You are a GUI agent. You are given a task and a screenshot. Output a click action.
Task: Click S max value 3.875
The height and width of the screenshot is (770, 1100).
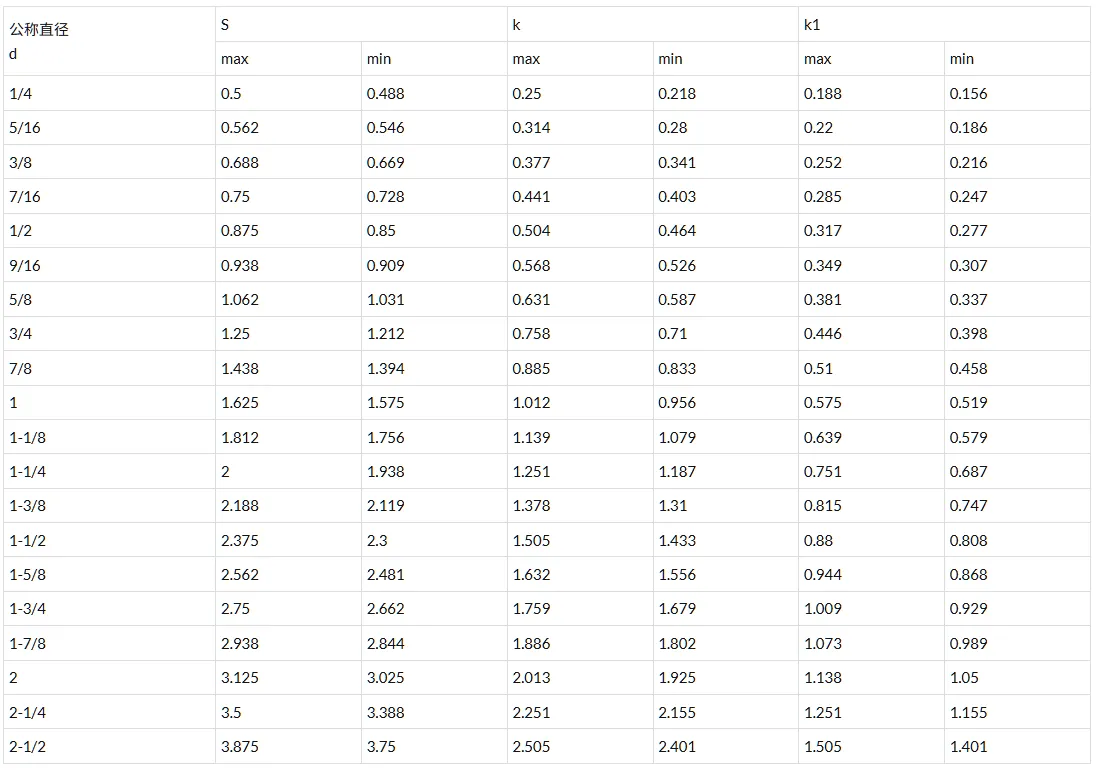click(239, 747)
